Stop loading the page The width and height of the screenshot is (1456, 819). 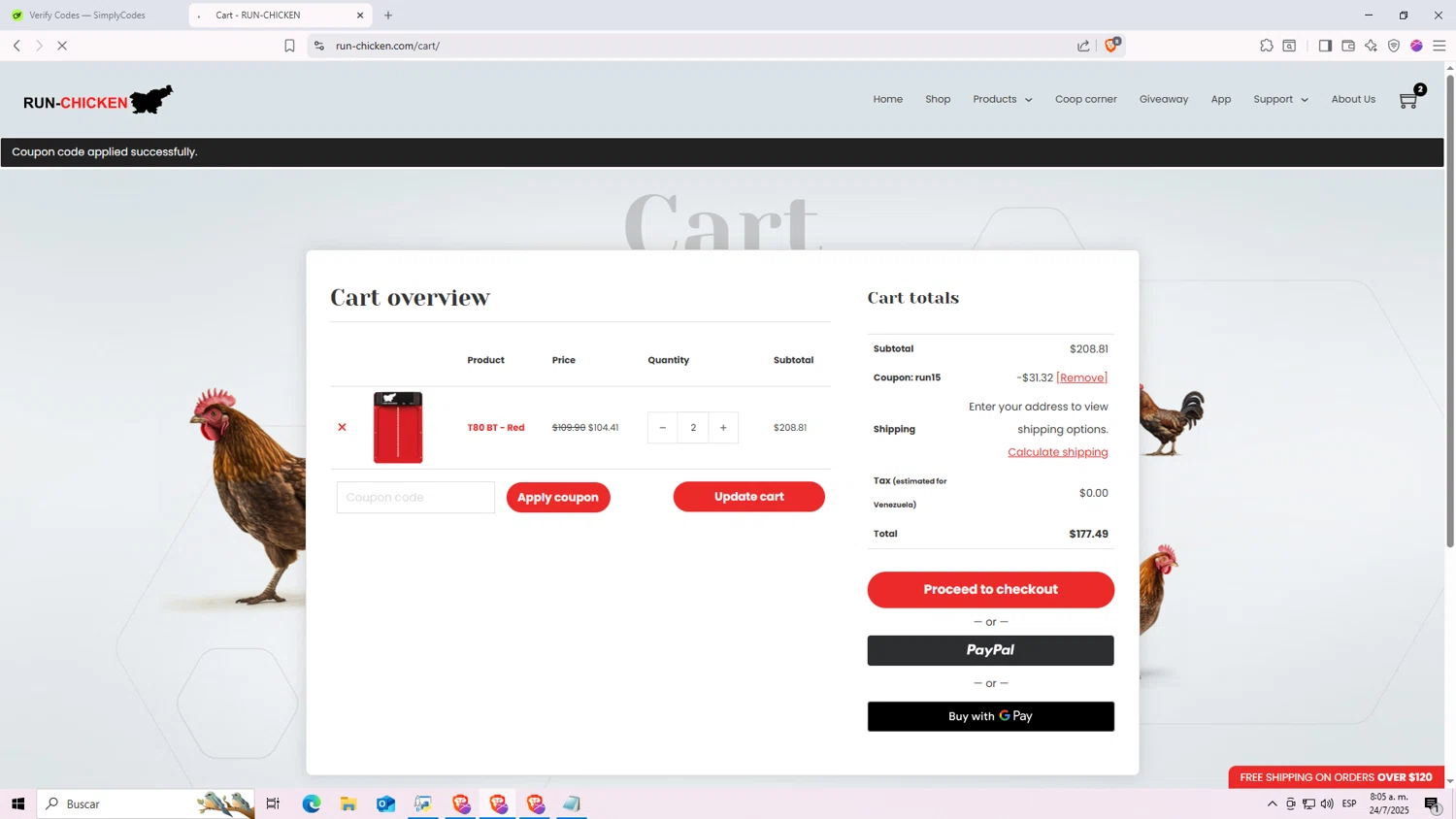pos(62,46)
